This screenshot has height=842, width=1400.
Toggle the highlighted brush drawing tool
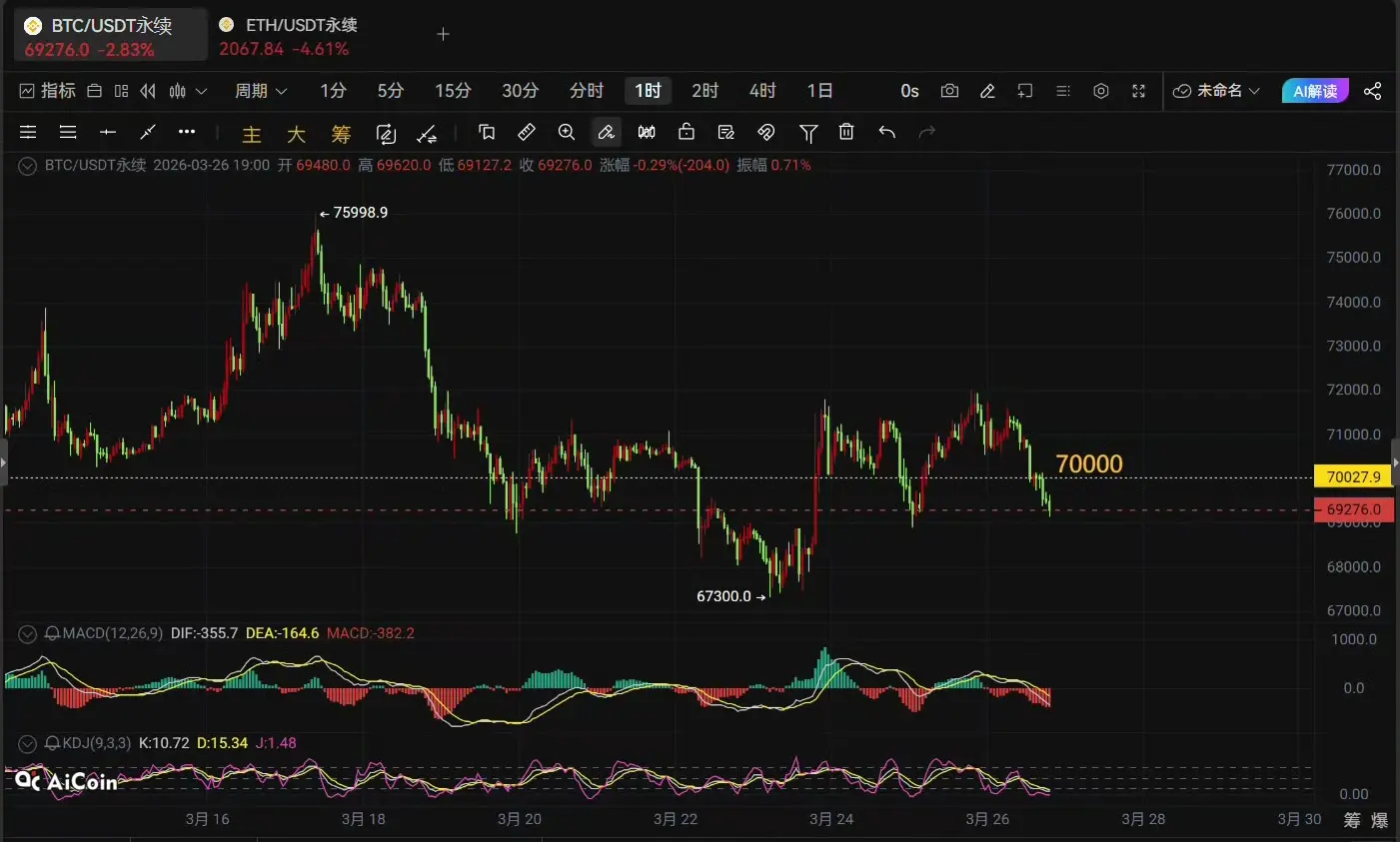607,132
